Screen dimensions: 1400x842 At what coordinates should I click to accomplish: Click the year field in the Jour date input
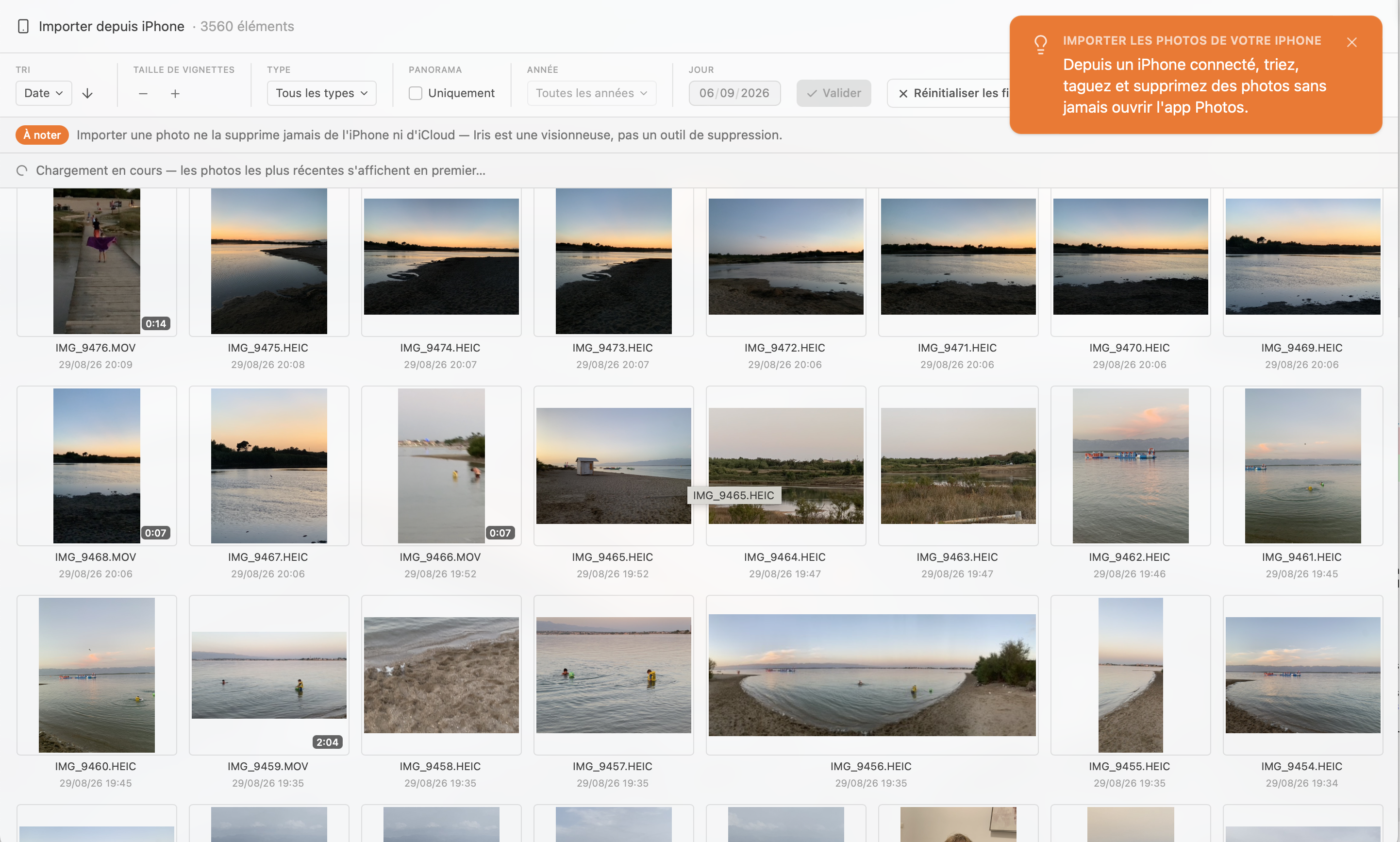[x=755, y=93]
